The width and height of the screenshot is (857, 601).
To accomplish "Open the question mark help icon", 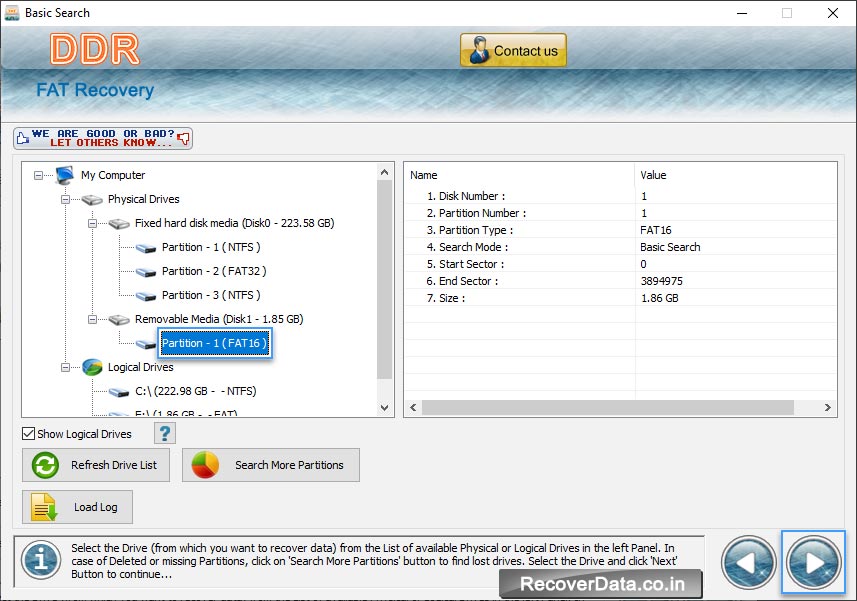I will click(x=165, y=433).
